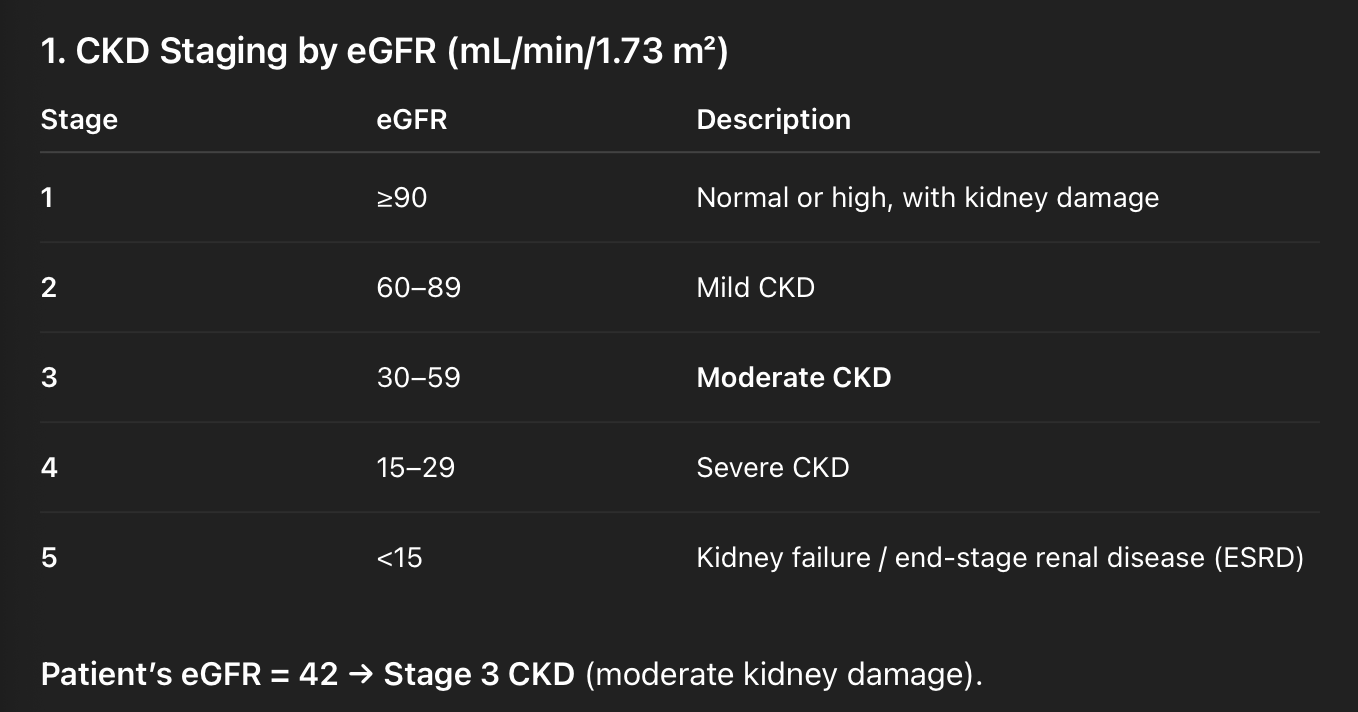
Task: Click stage number 2 in the table
Action: [48, 288]
